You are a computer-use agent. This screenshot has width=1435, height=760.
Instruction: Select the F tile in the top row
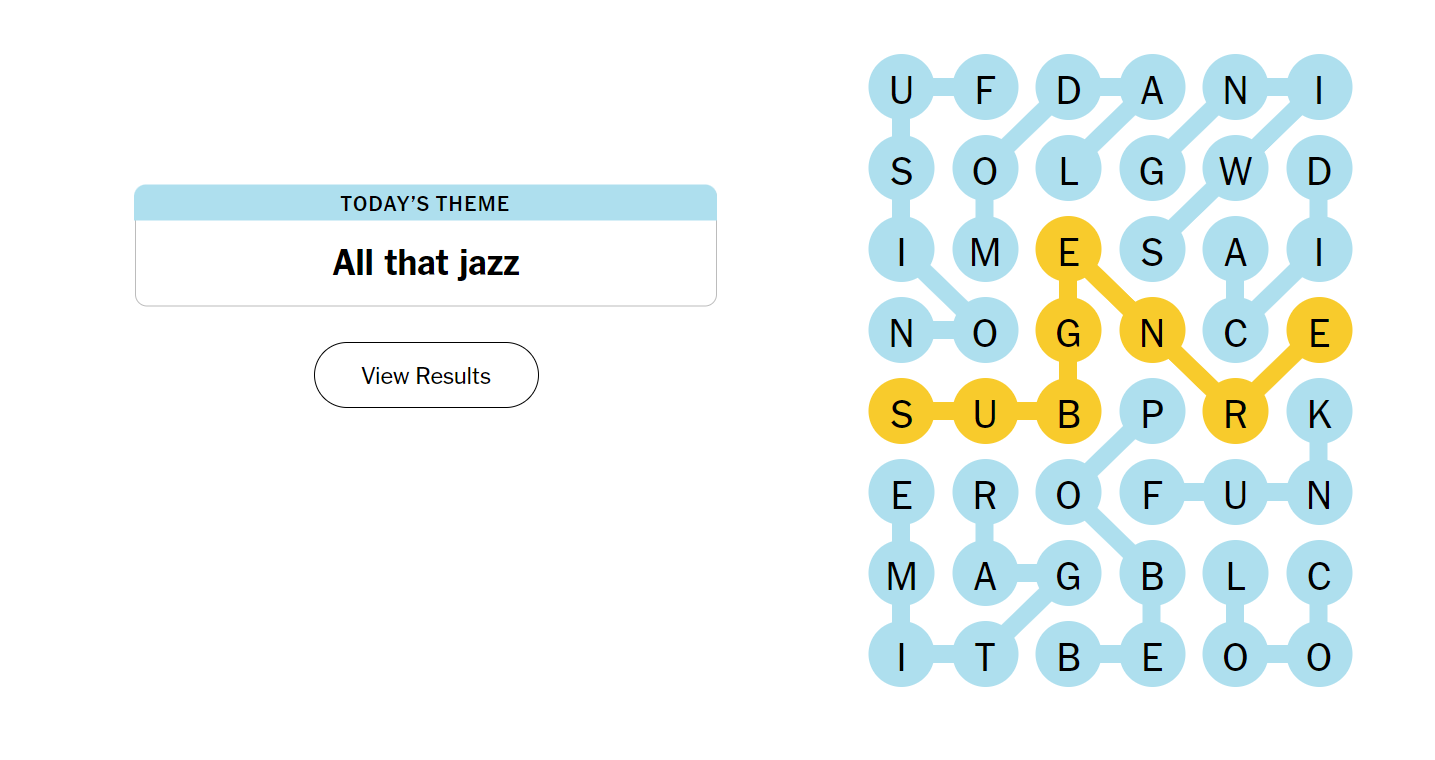(x=985, y=90)
